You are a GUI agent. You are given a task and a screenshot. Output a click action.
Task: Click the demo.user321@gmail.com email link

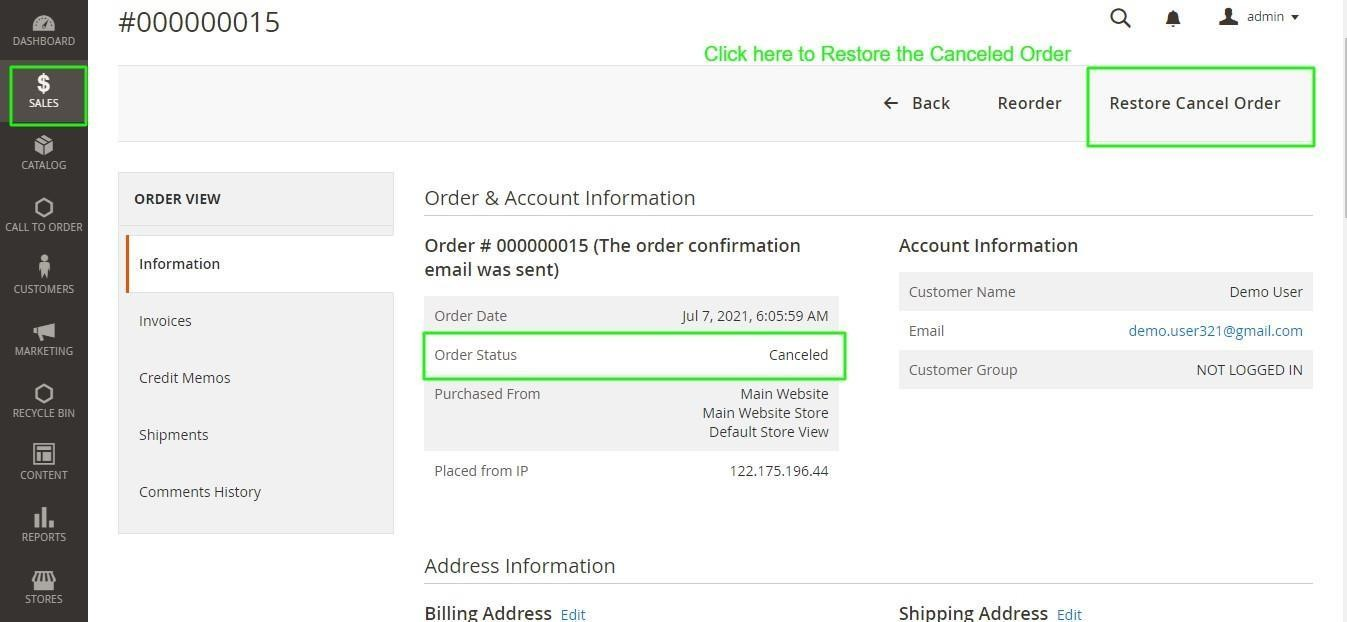coord(1215,331)
